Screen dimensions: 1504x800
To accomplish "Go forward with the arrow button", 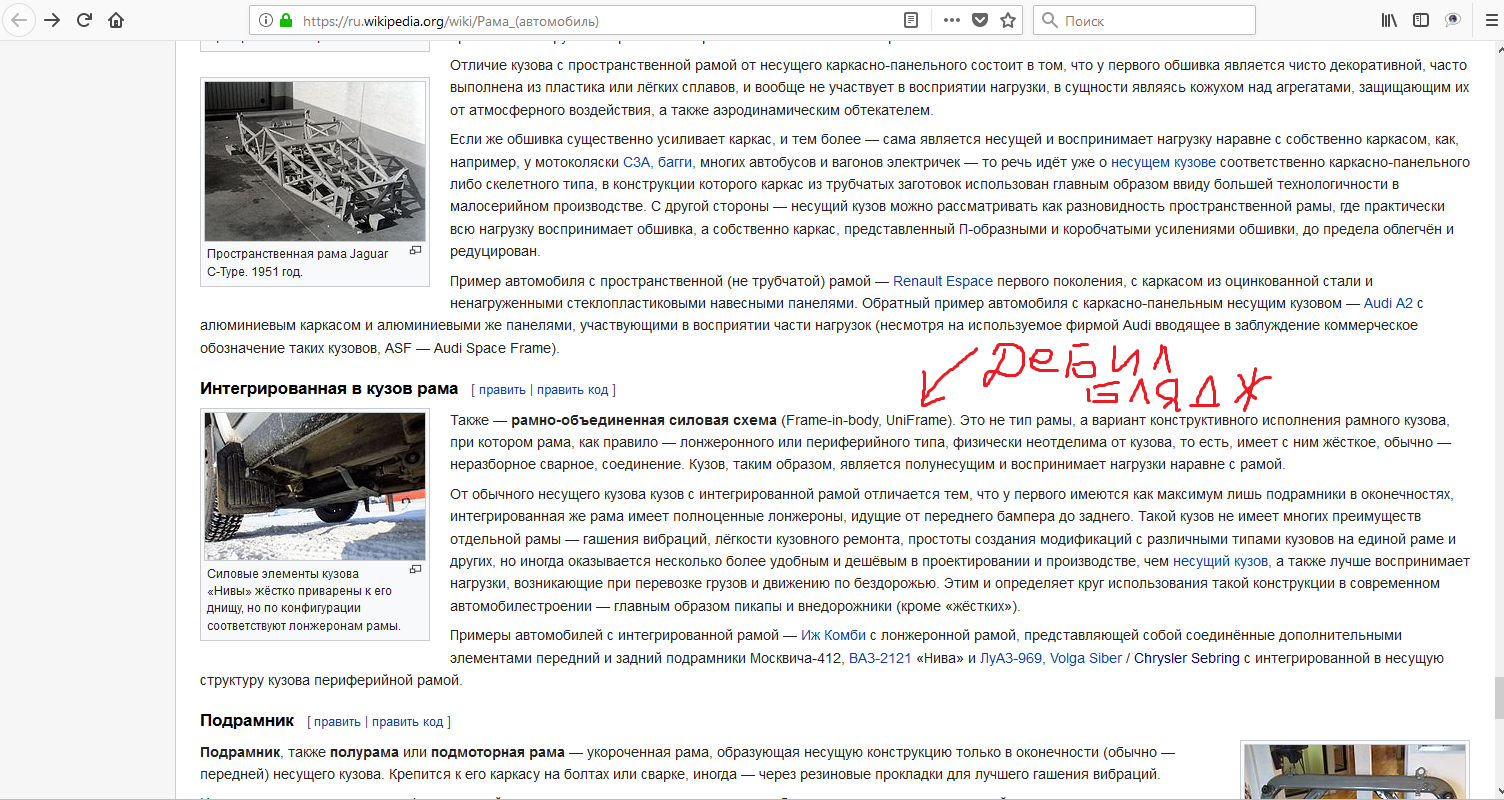I will [x=52, y=20].
